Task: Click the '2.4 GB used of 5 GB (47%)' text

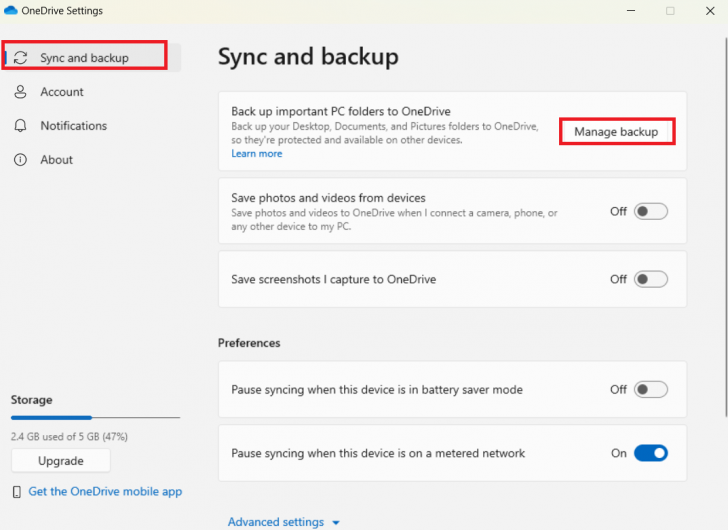Action: pyautogui.click(x=69, y=437)
